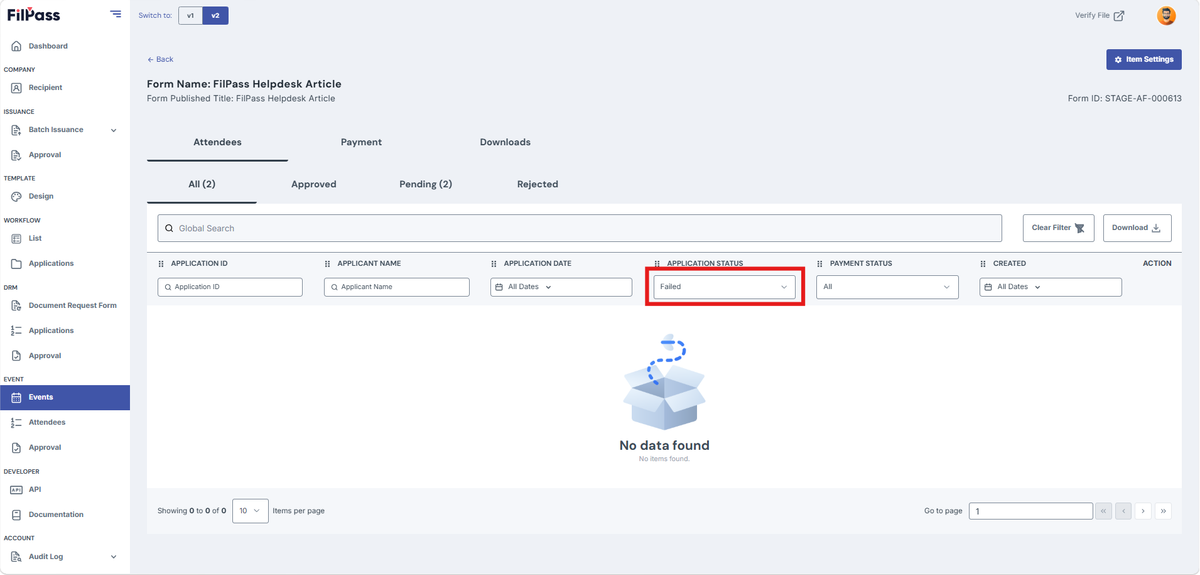Grab the drag handle for Applicant Name column

coord(328,264)
